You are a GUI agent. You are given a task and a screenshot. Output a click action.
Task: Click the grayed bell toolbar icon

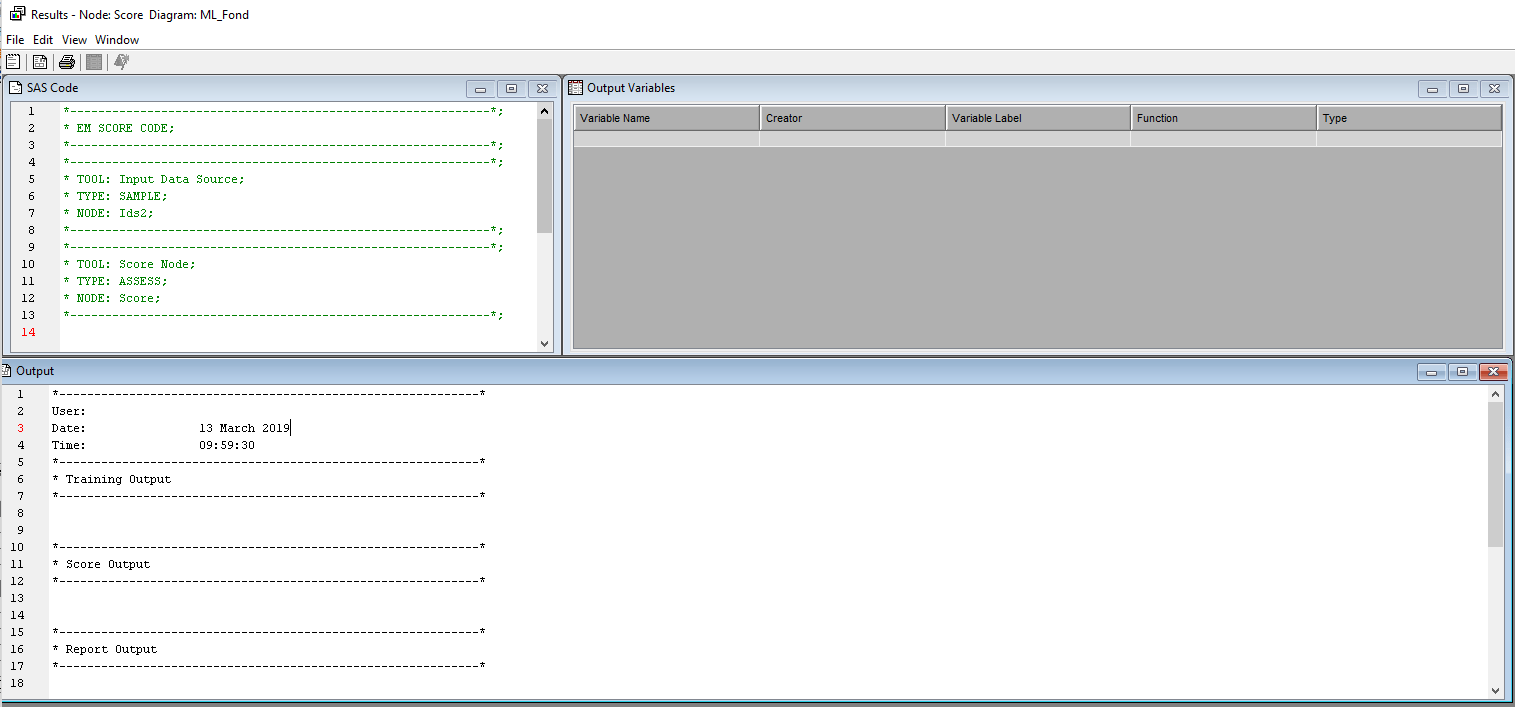[120, 61]
